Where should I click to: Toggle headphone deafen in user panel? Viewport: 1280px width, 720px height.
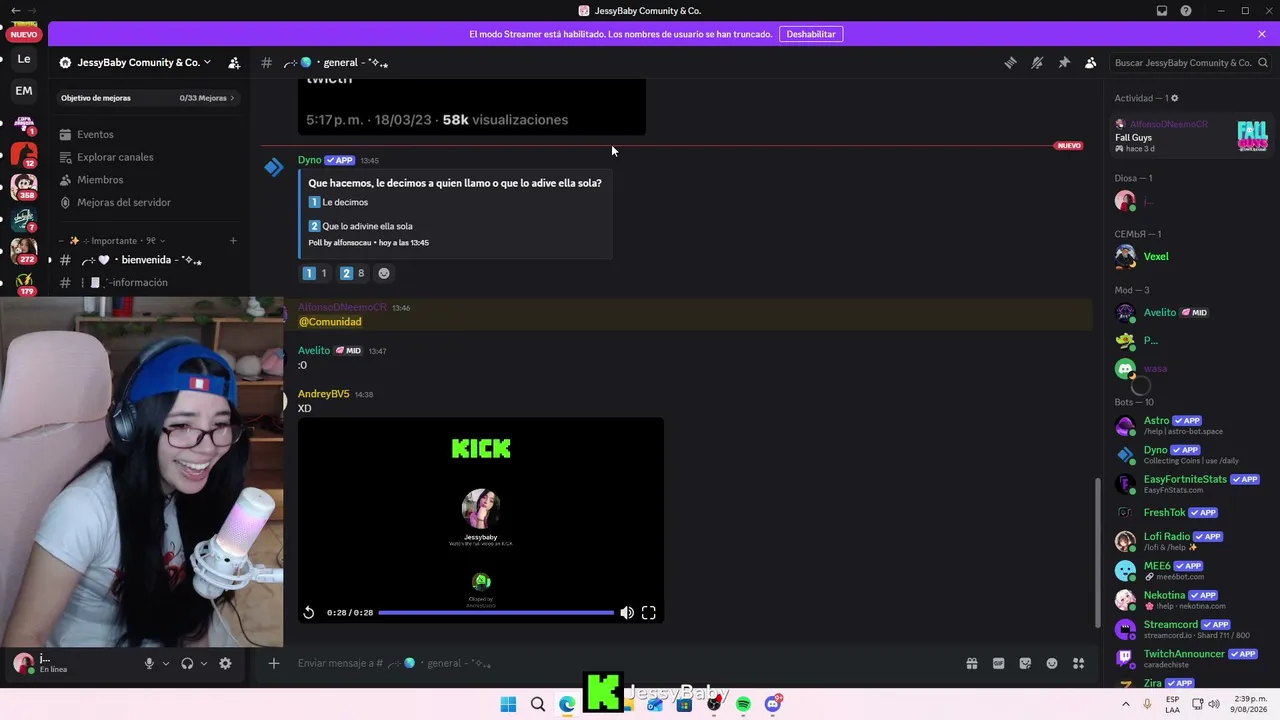187,663
